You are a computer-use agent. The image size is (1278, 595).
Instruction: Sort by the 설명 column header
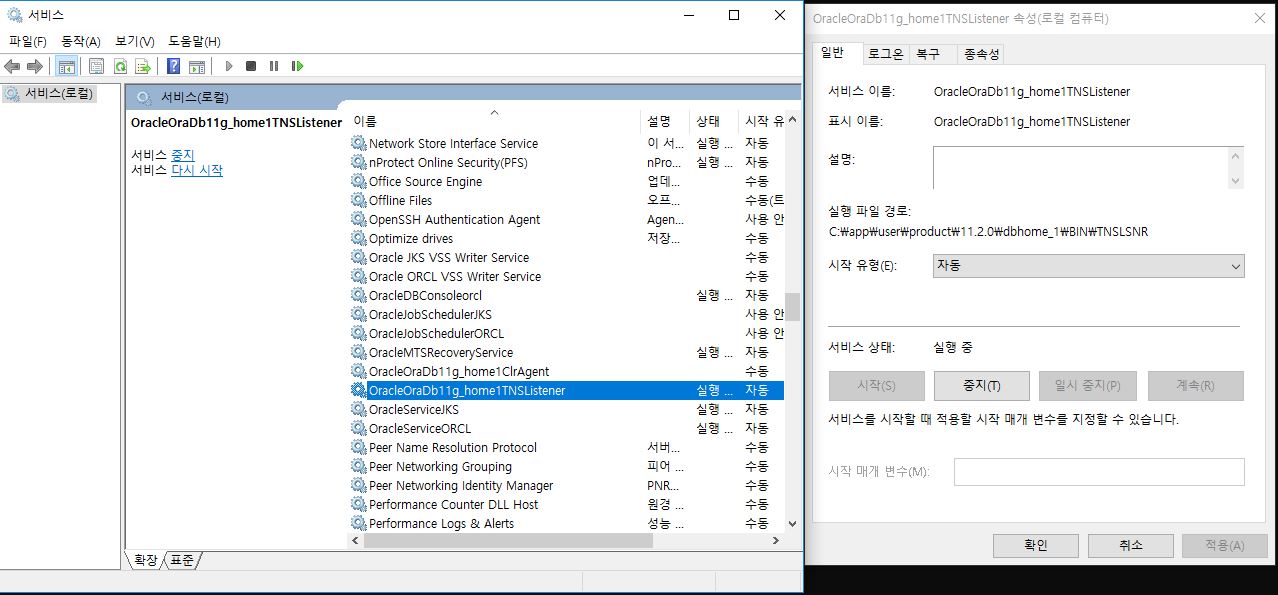[665, 120]
